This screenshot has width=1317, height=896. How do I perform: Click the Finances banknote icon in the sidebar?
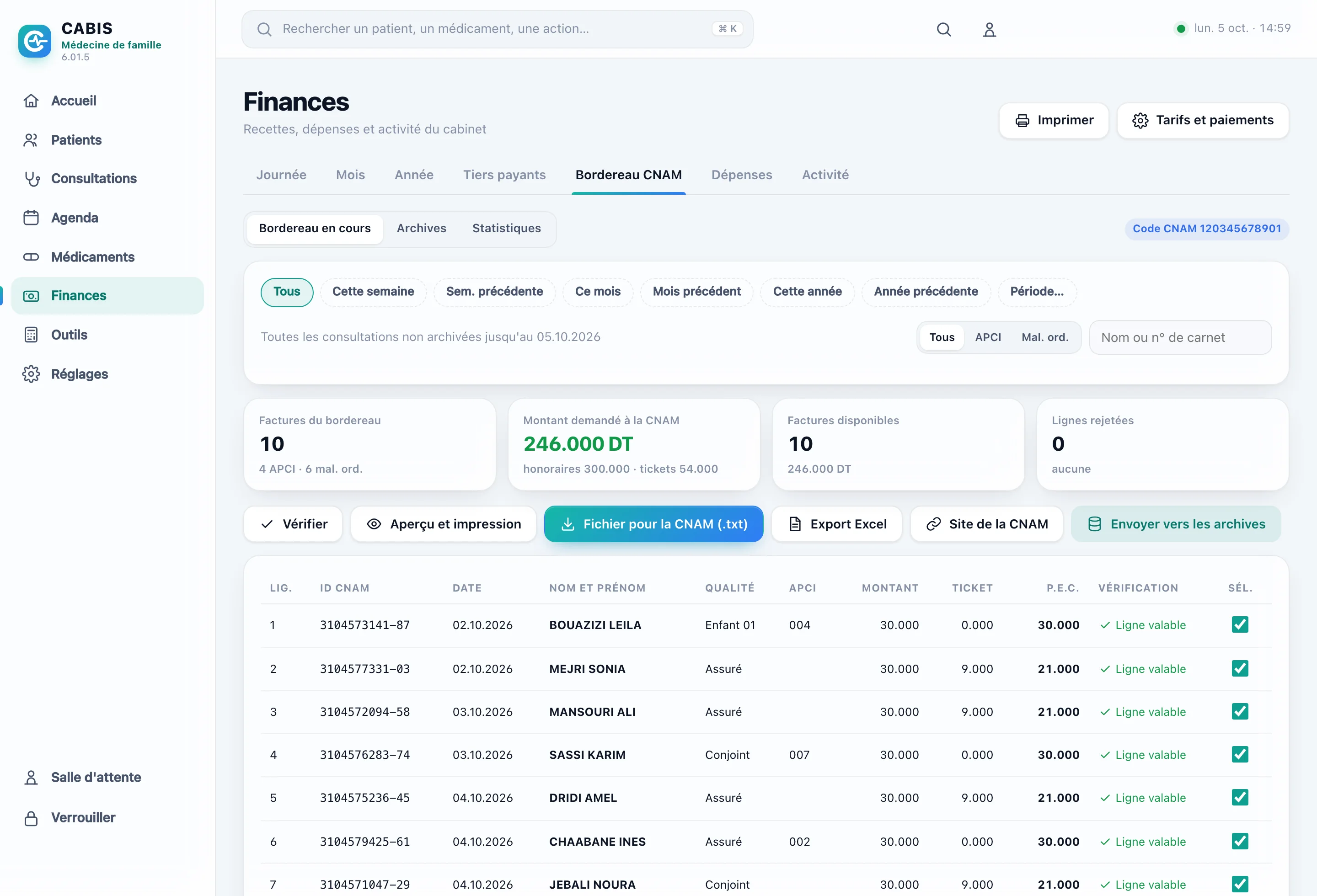coord(31,296)
